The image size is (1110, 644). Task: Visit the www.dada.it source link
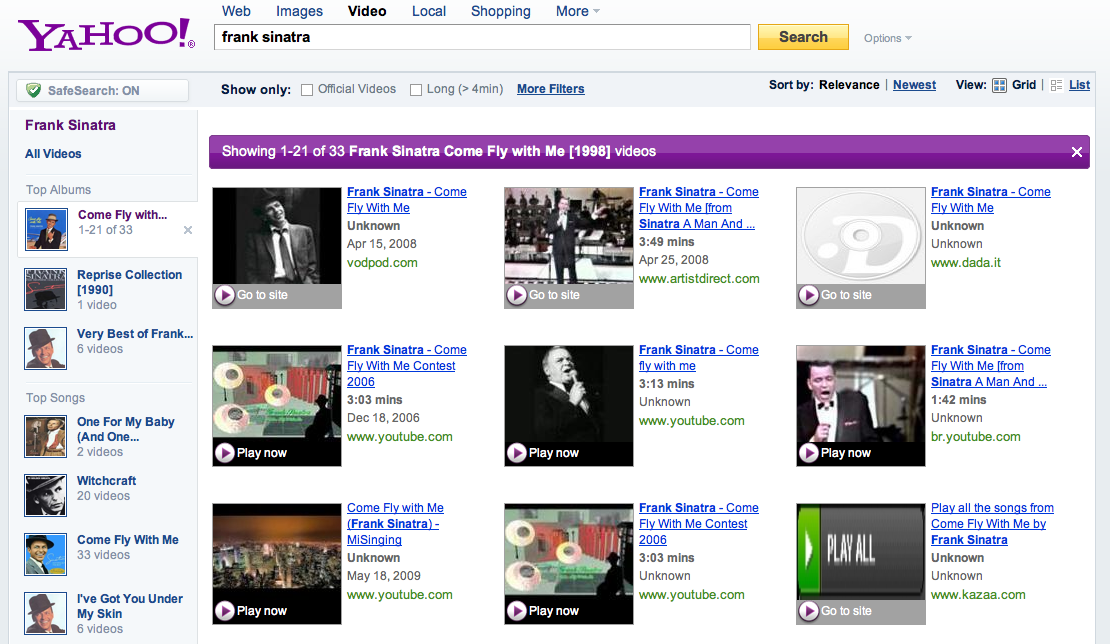[966, 263]
